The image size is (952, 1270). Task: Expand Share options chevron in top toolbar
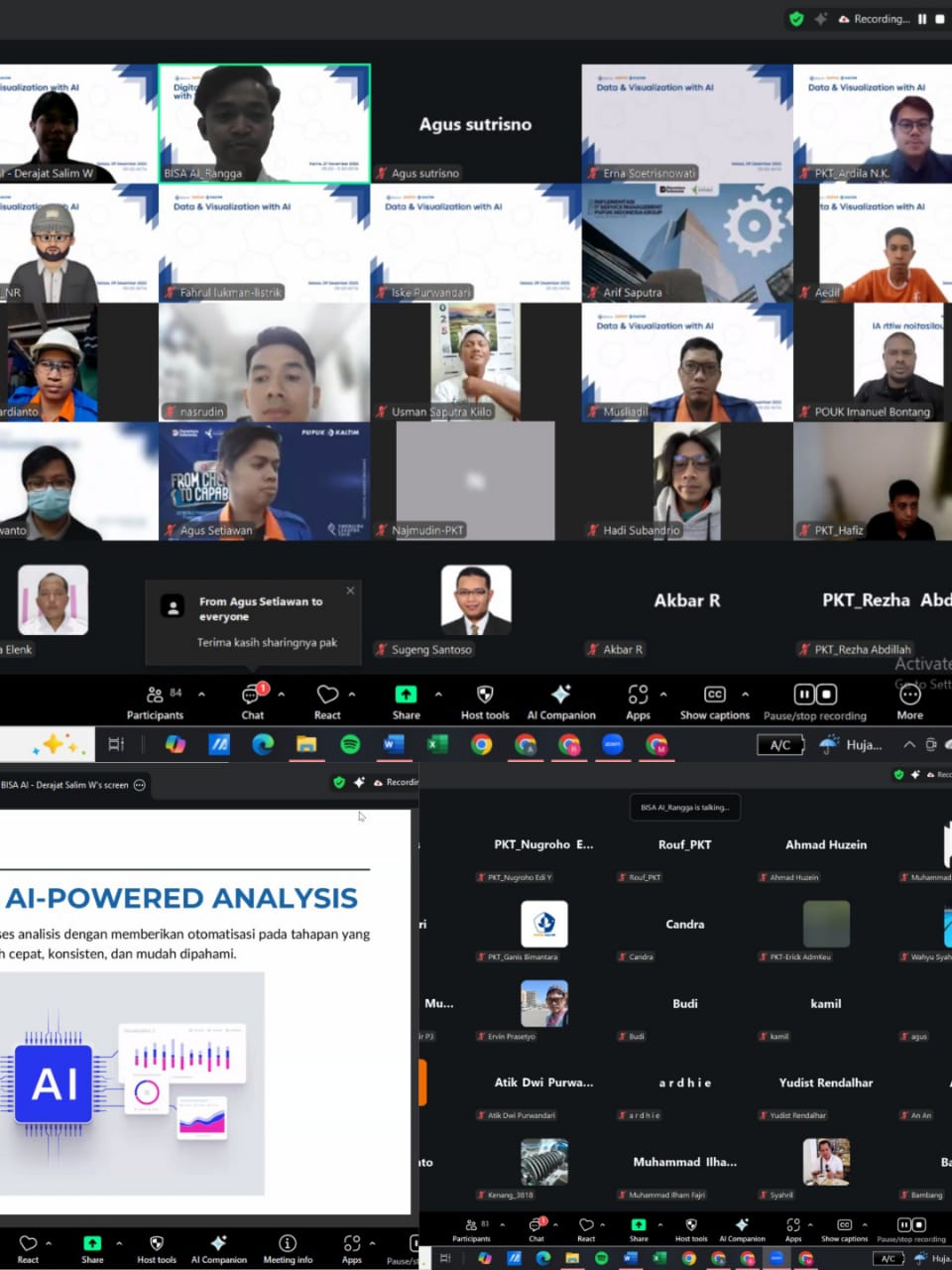(x=438, y=694)
